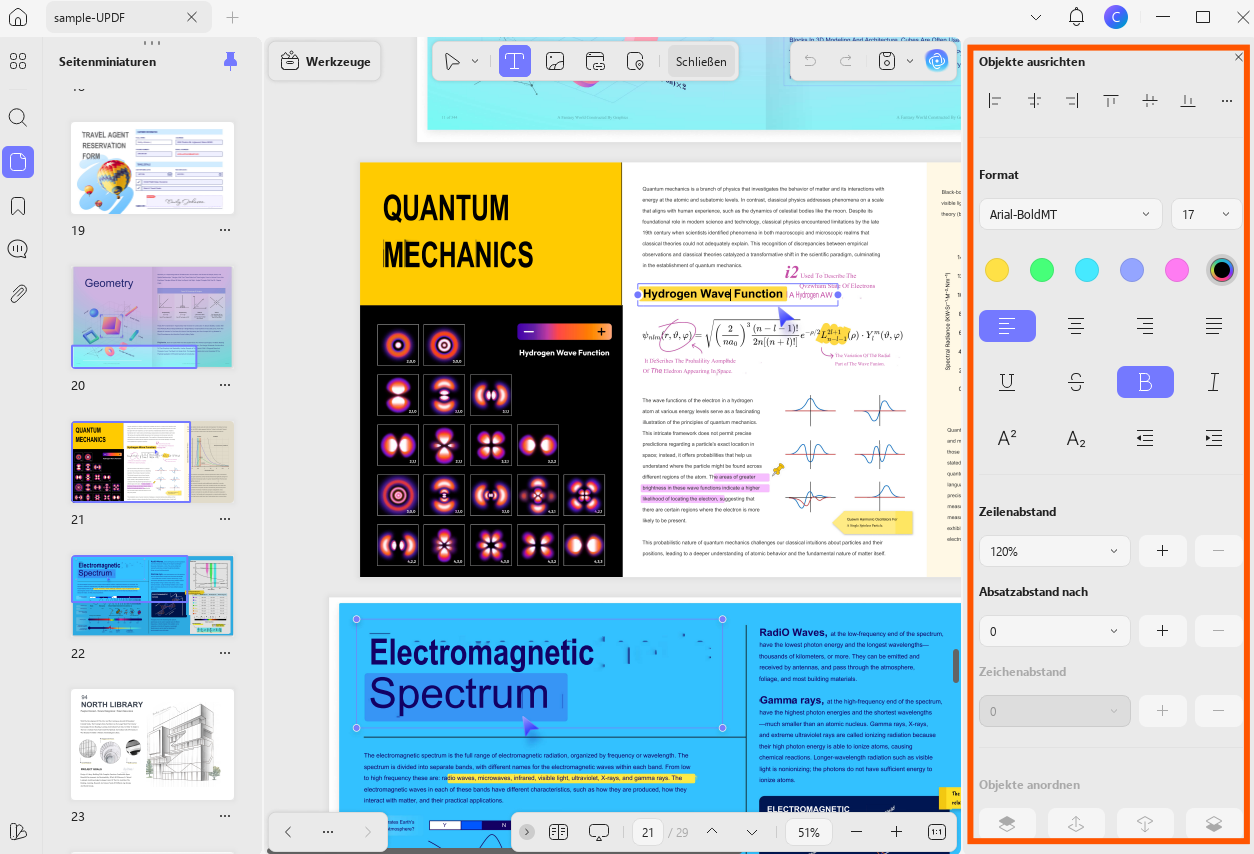
Task: Open the 120% Zeilenabstand dropdown
Action: coord(1054,551)
